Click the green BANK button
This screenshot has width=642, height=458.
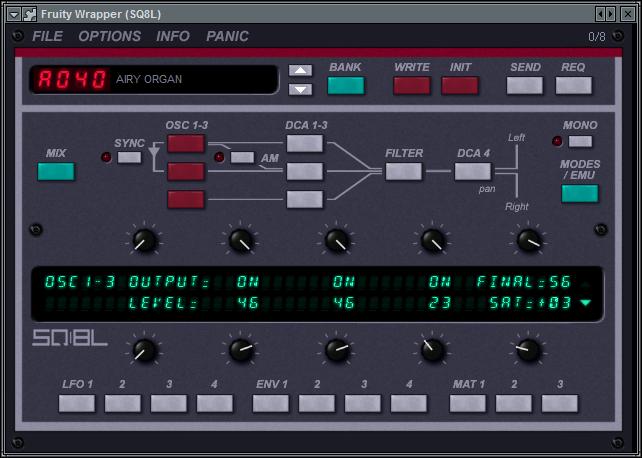click(x=346, y=86)
